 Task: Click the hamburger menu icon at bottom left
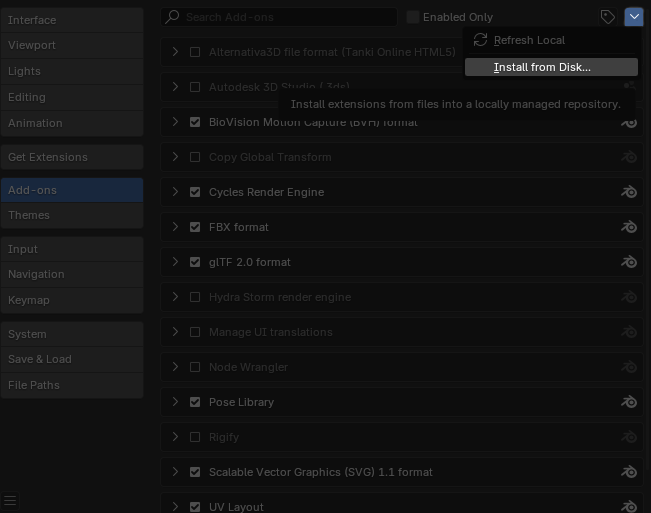click(x=10, y=500)
